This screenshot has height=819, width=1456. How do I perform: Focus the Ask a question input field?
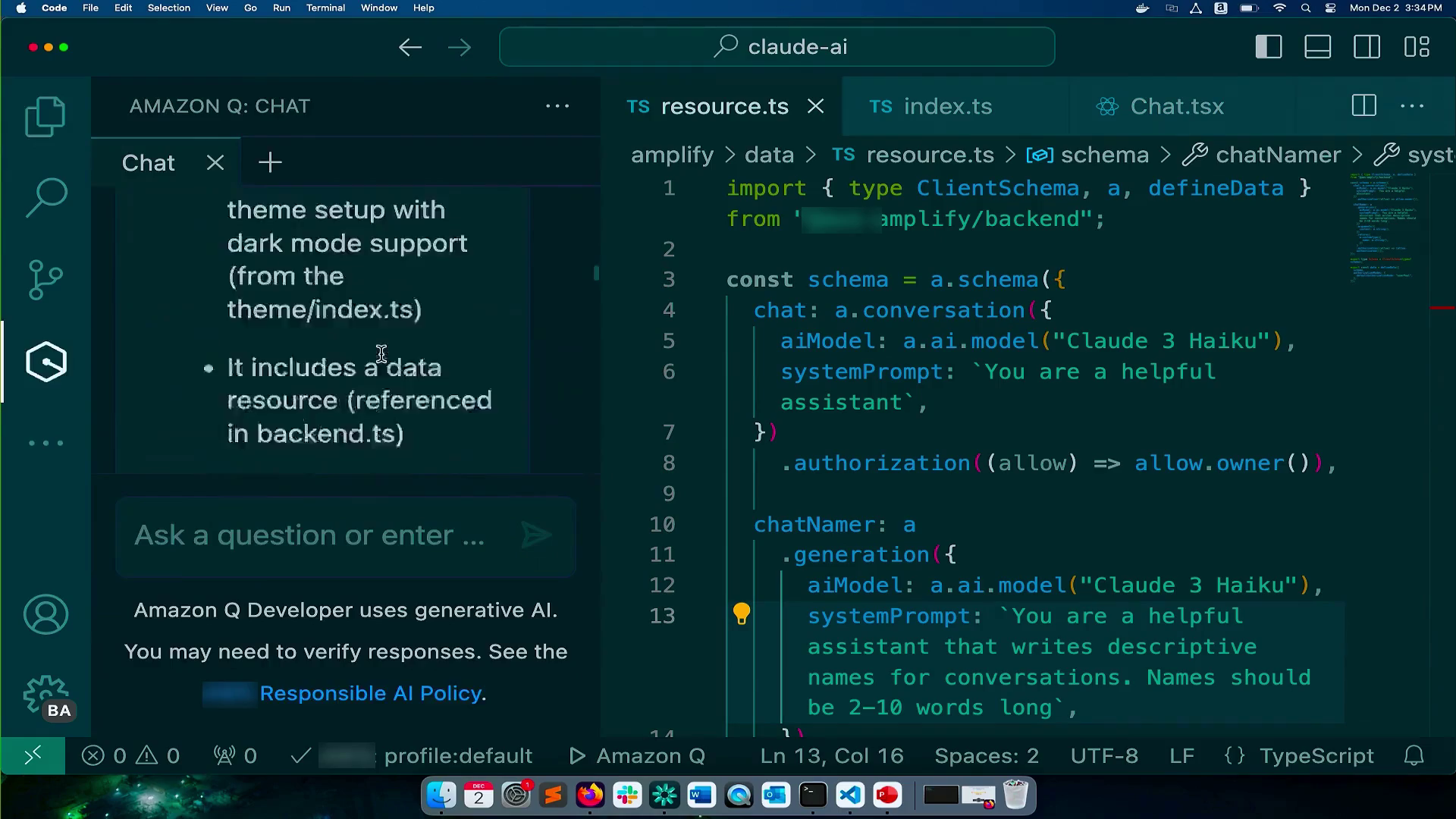click(x=309, y=535)
